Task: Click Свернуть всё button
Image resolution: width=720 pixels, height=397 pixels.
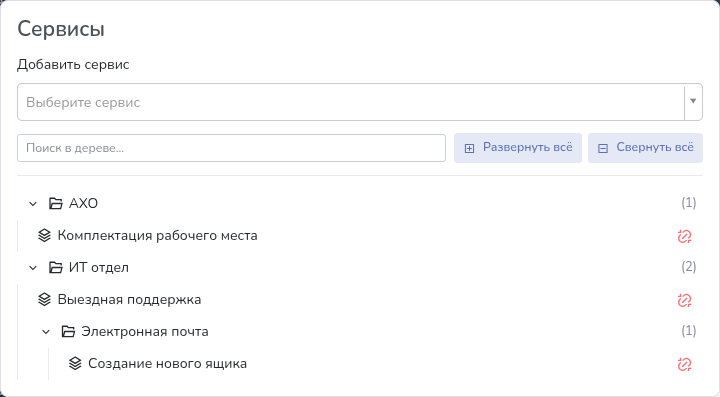Action: coord(645,148)
